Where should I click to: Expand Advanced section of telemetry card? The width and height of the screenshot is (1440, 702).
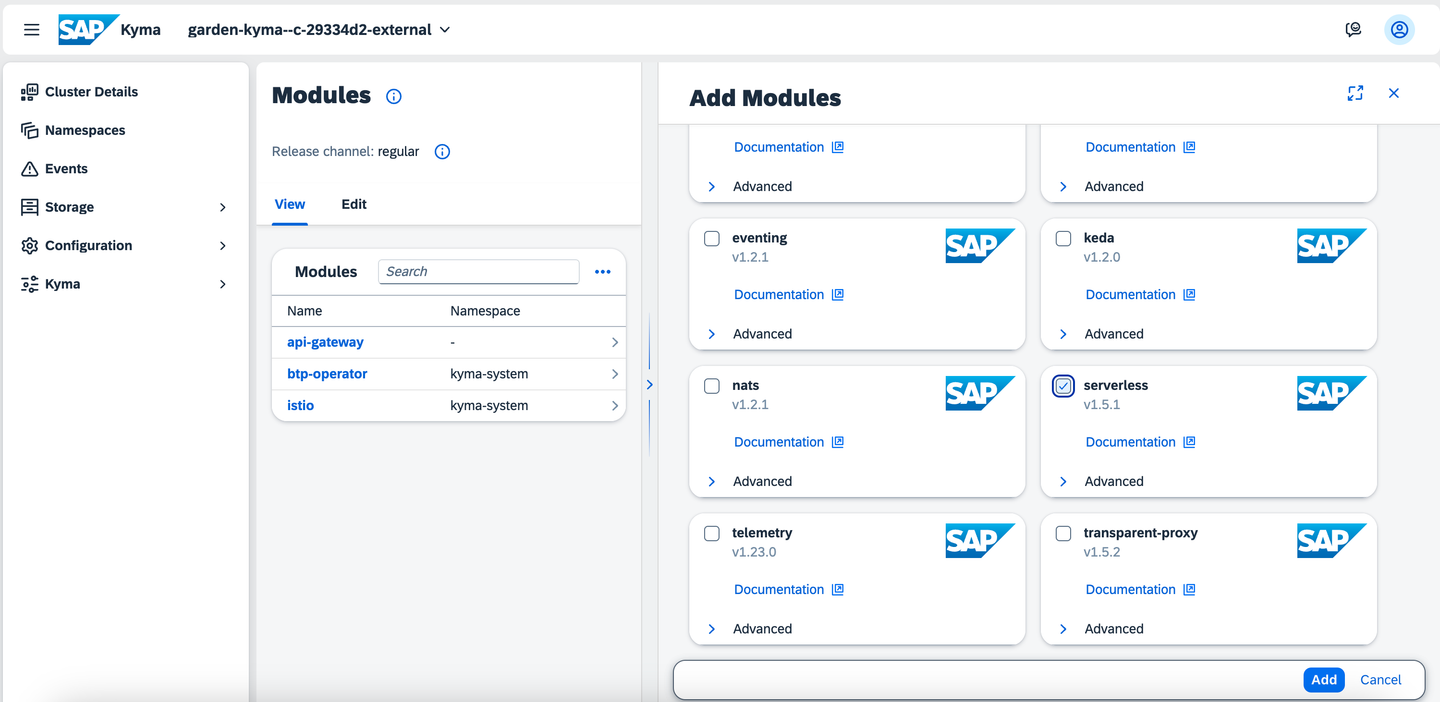coord(712,629)
